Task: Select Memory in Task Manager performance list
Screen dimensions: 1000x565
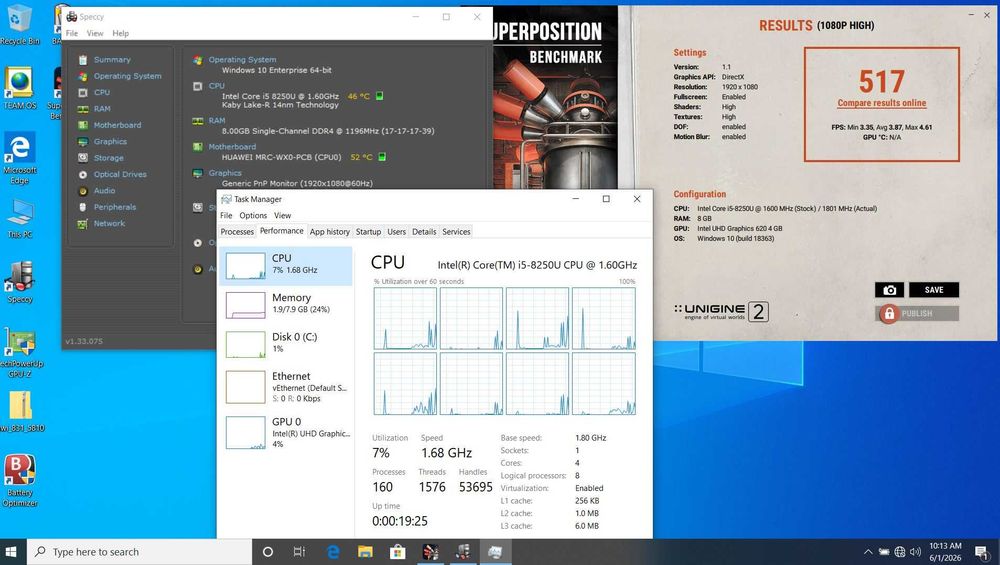Action: (286, 305)
